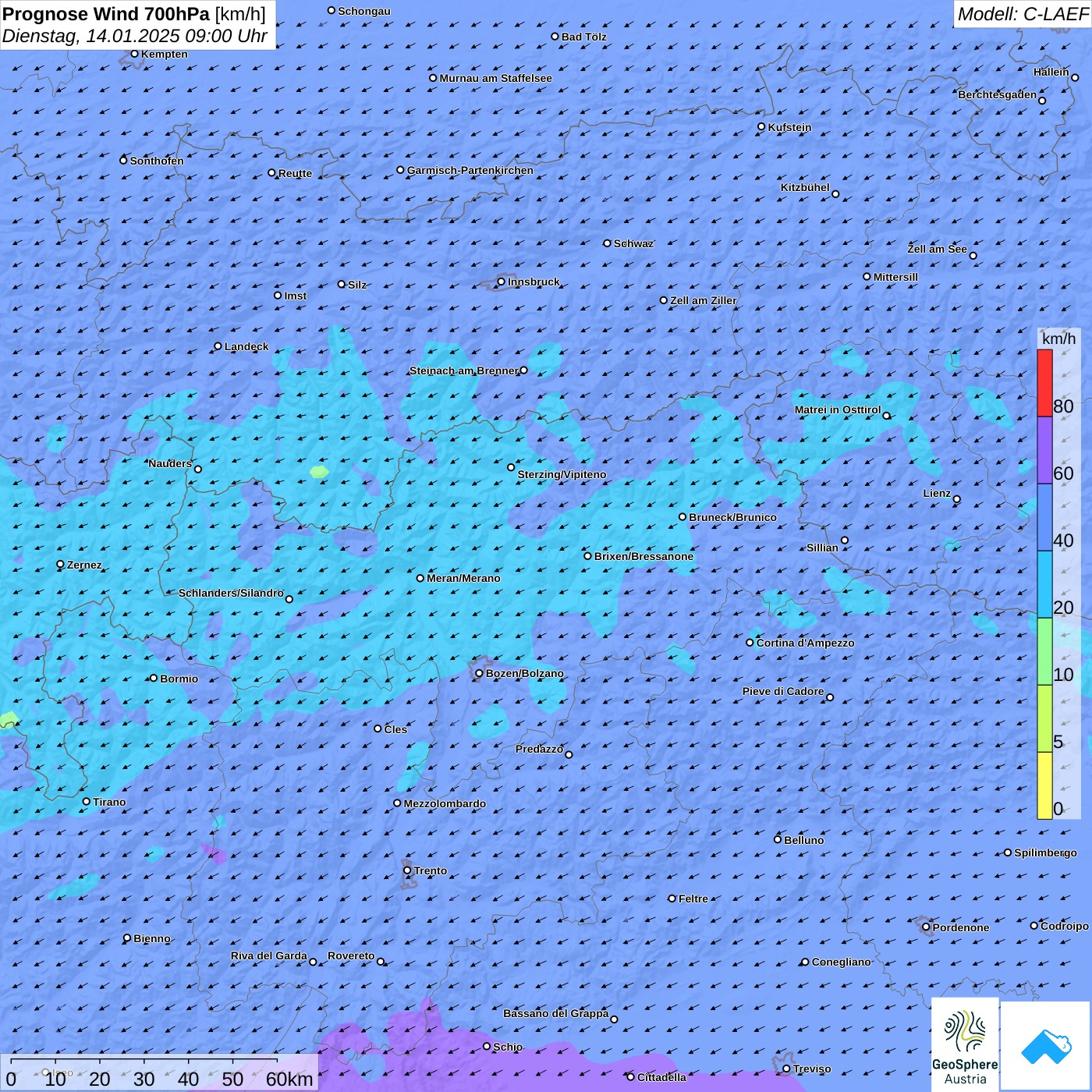Click the 'Sterzing/Vipiteno' label
Viewport: 1092px width, 1092px height.
click(562, 474)
